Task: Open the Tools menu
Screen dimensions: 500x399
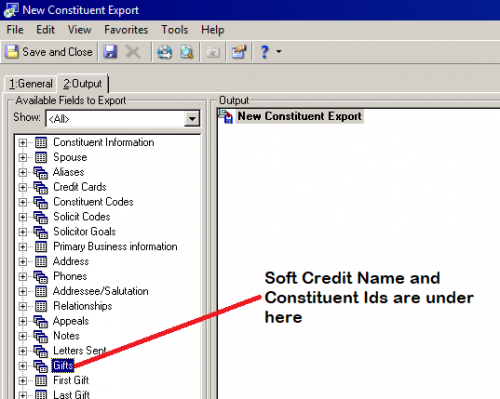Action: pyautogui.click(x=175, y=30)
